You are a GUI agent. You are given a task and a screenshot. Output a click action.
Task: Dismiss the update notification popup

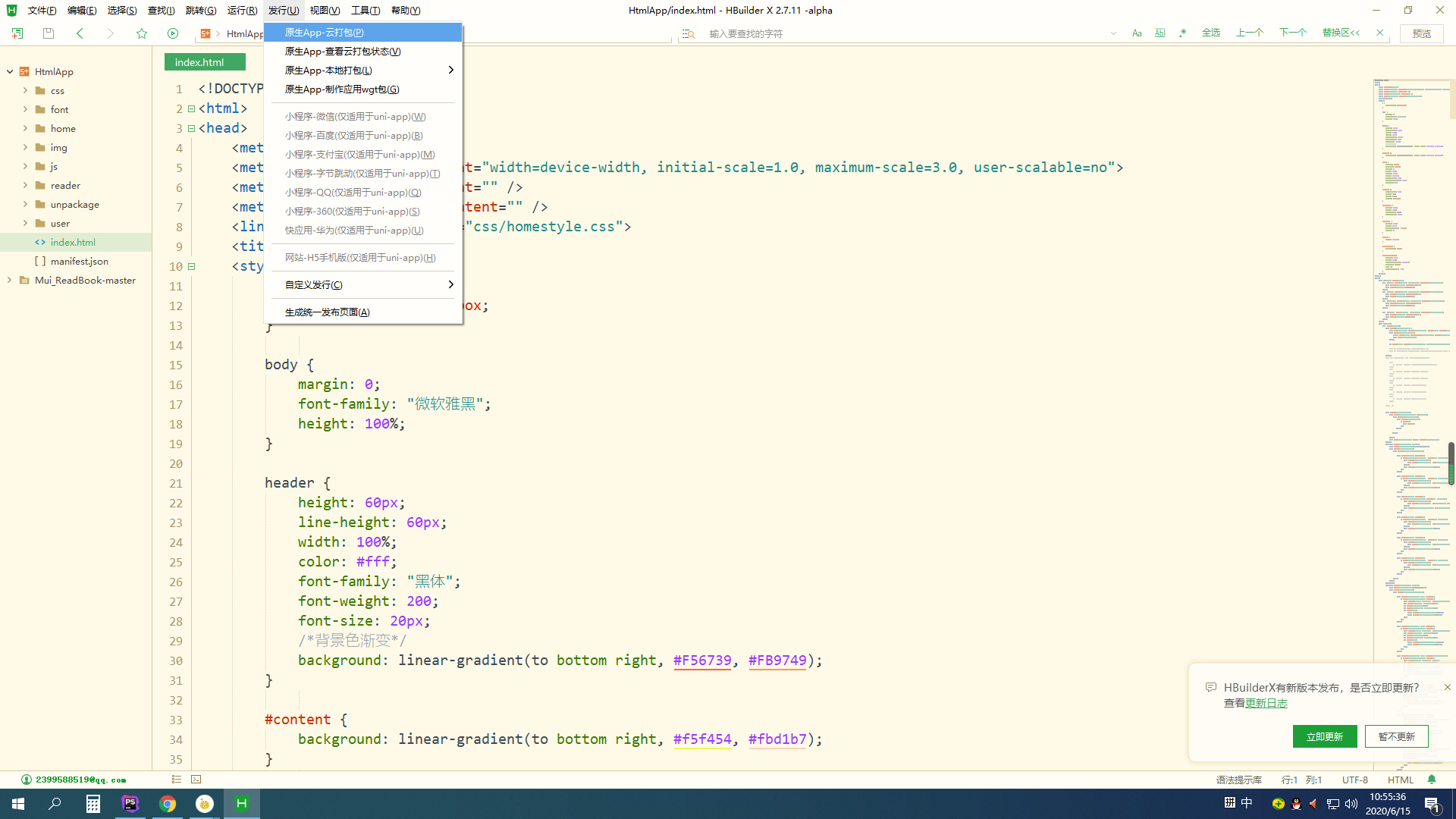click(x=1447, y=687)
